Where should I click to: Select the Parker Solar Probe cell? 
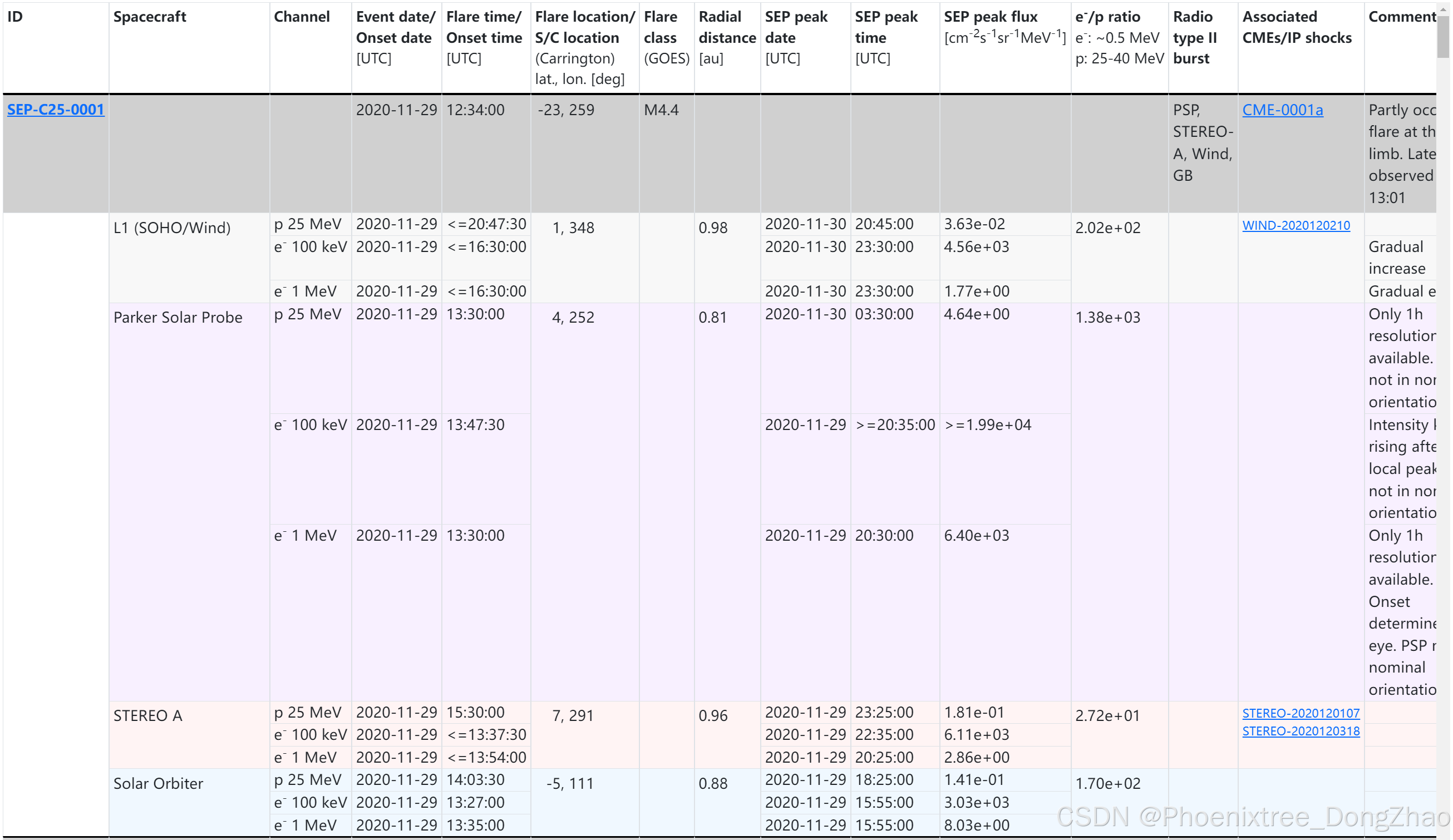pyautogui.click(x=178, y=317)
